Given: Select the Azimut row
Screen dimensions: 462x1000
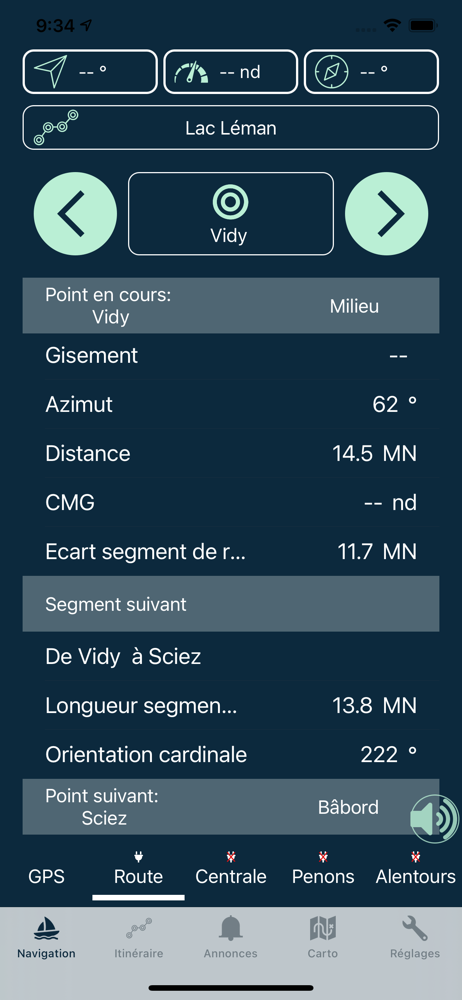Looking at the screenshot, I should pyautogui.click(x=231, y=404).
